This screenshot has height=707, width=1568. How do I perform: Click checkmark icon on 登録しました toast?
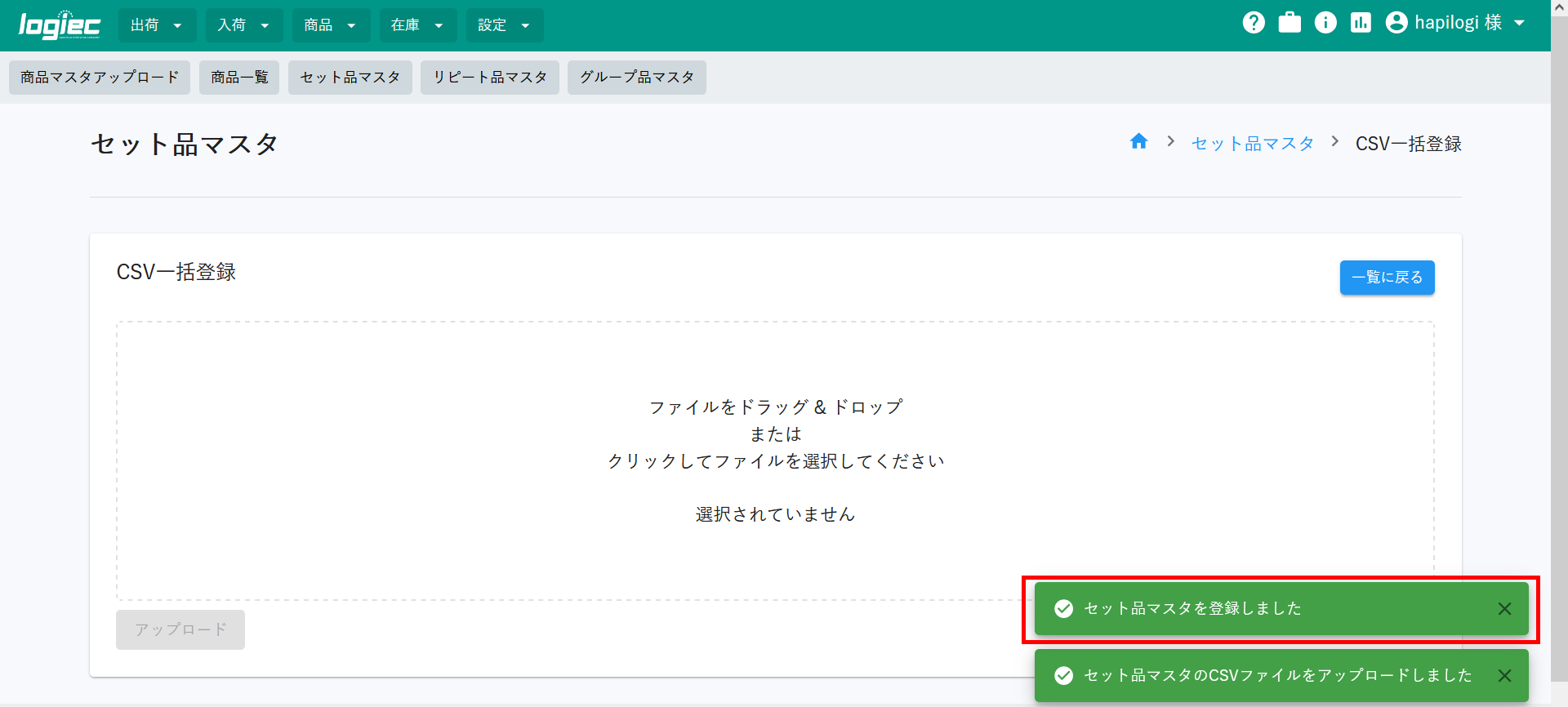[x=1063, y=609]
